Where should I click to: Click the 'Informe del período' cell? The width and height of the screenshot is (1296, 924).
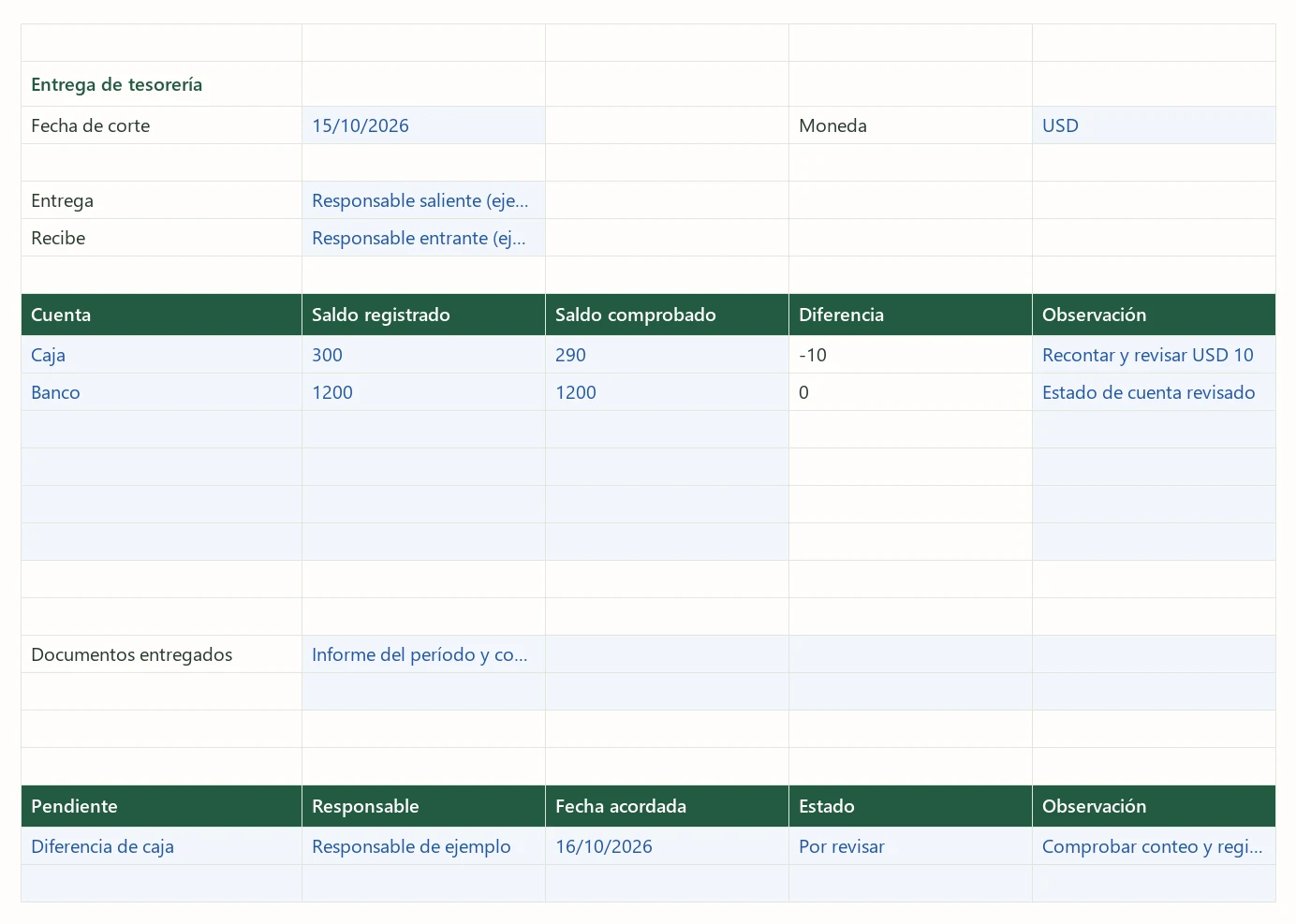click(423, 654)
